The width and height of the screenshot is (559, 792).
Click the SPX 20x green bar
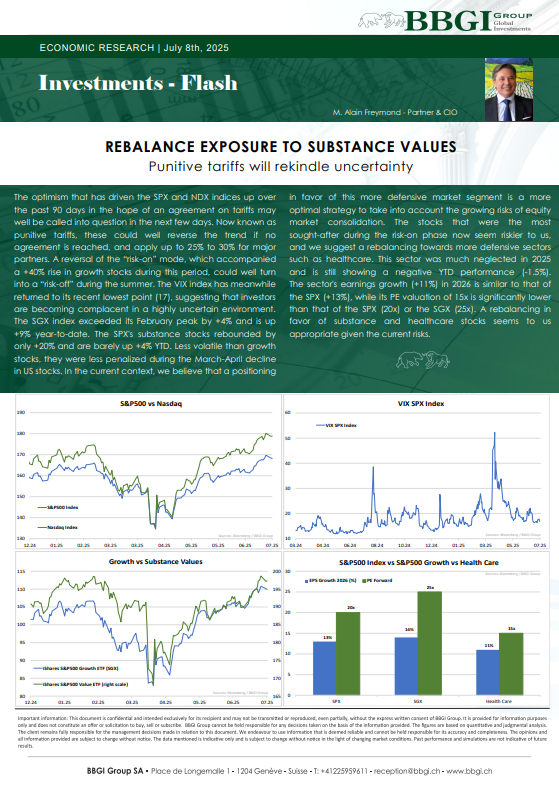348,654
